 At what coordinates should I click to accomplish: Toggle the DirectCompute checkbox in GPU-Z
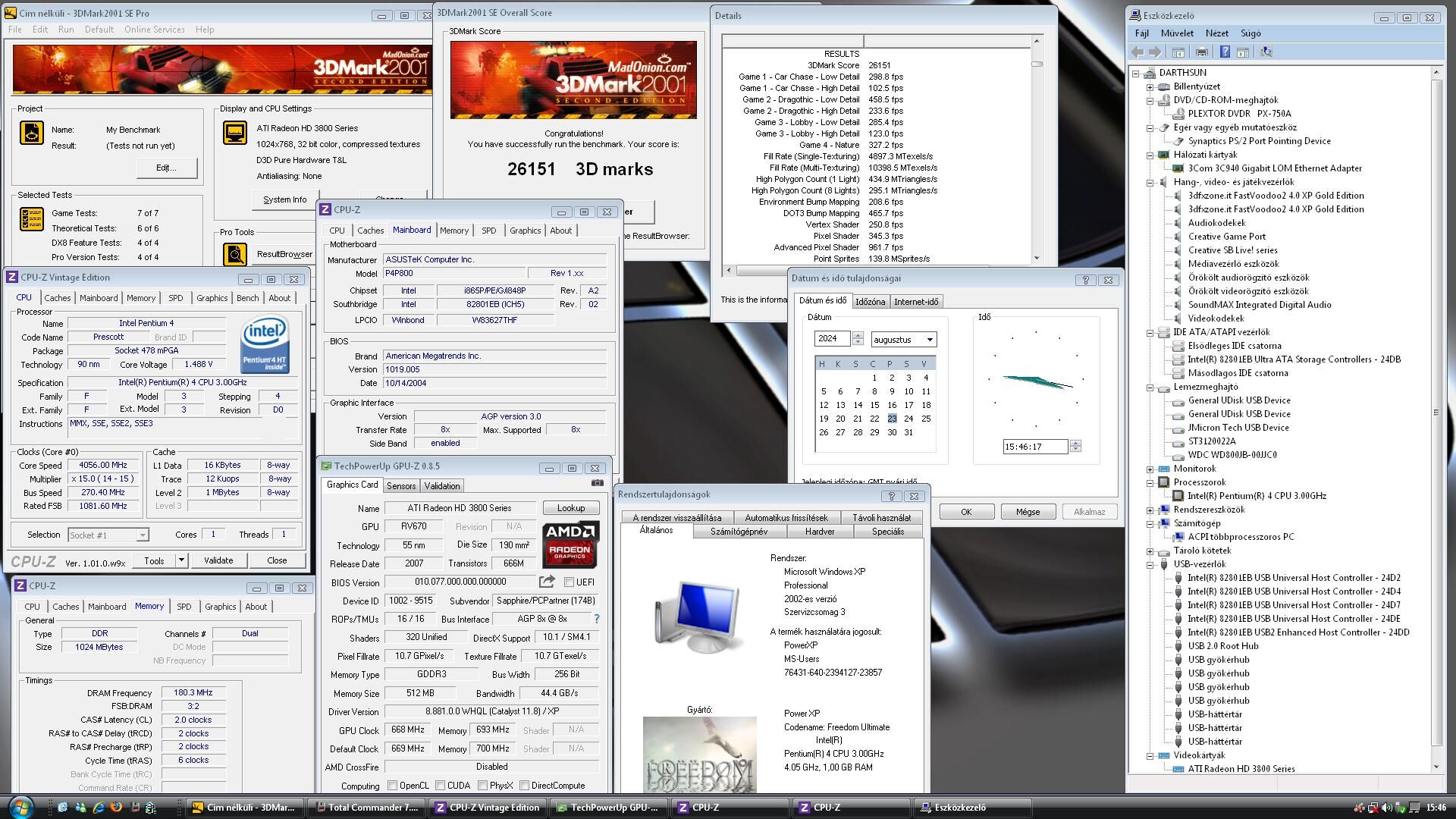(x=524, y=786)
